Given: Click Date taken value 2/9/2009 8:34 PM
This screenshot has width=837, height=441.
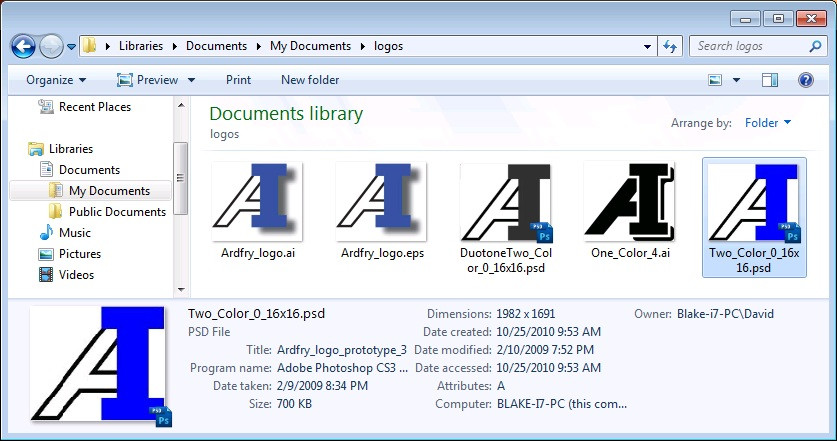Looking at the screenshot, I should click(322, 386).
